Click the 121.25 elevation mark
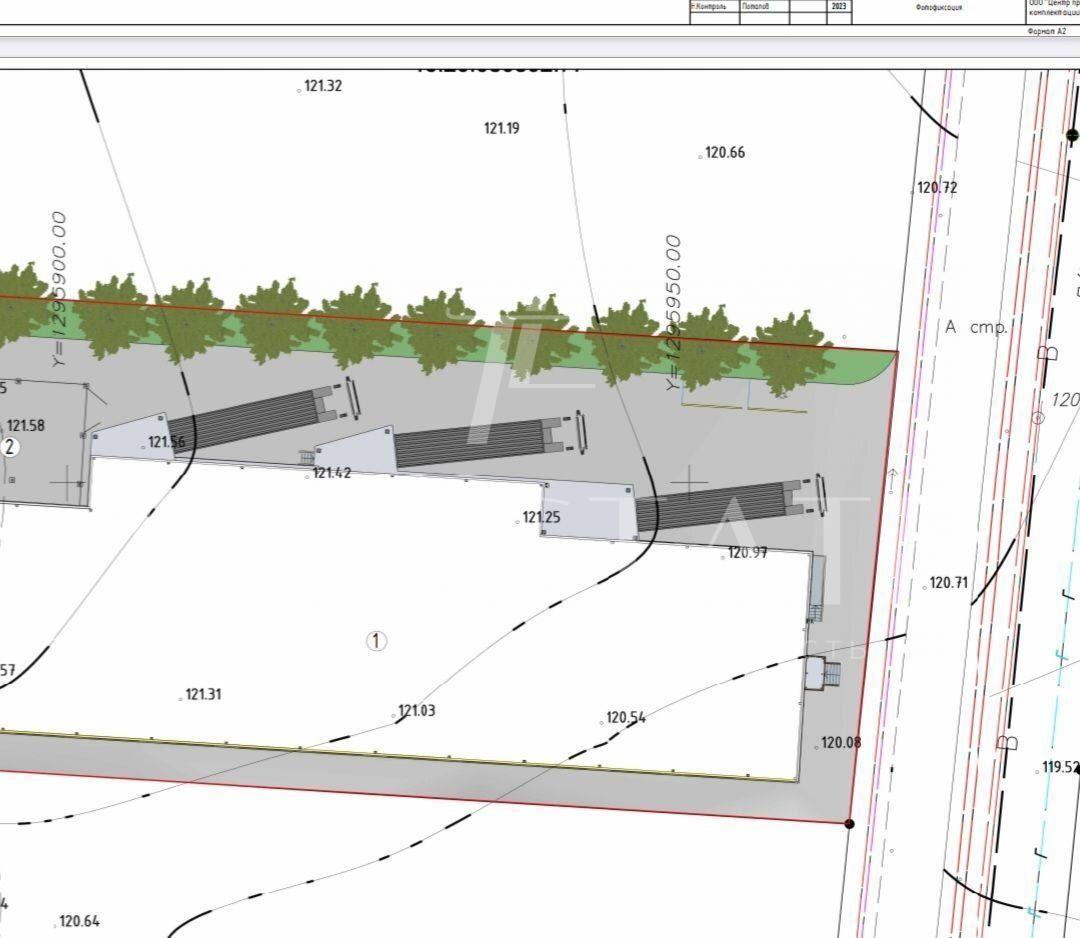 pyautogui.click(x=541, y=518)
